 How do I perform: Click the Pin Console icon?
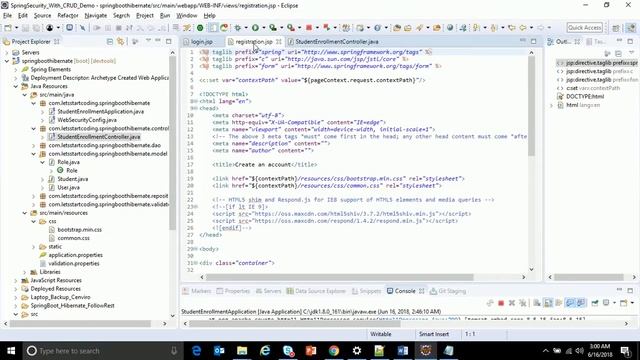click(595, 303)
